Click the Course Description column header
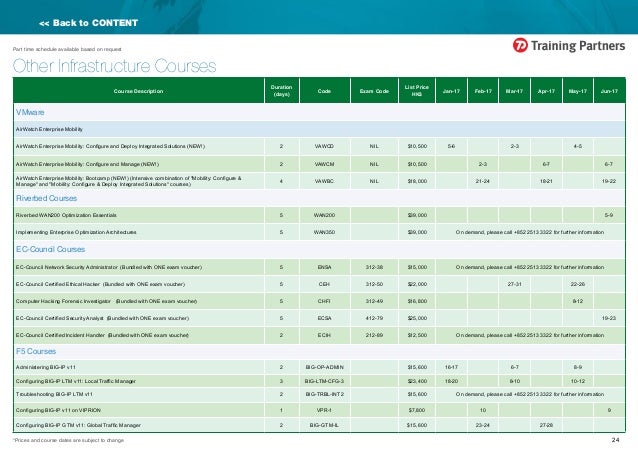This screenshot has width=638, height=452. pyautogui.click(x=138, y=91)
